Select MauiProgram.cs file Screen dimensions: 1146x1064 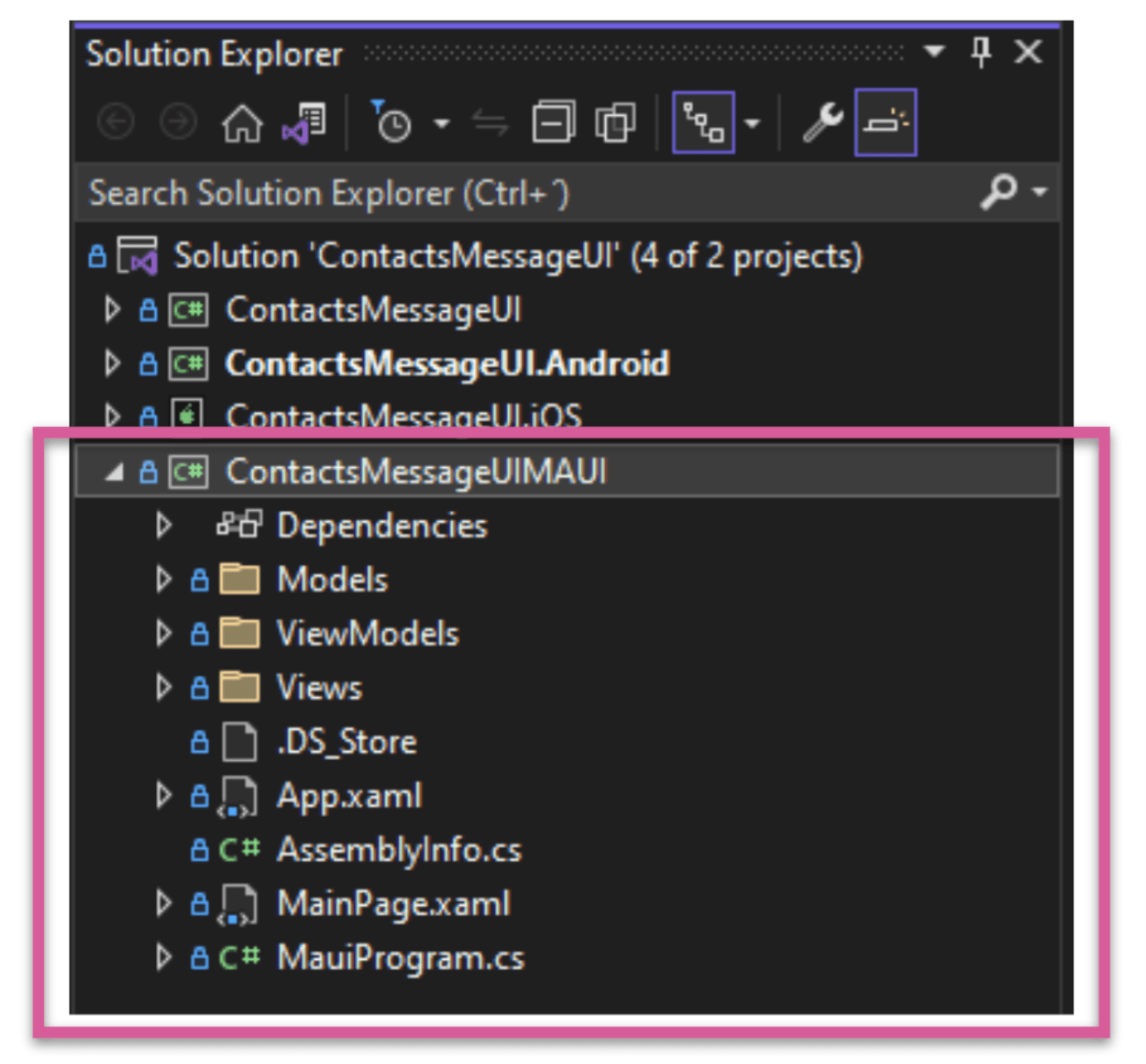400,958
